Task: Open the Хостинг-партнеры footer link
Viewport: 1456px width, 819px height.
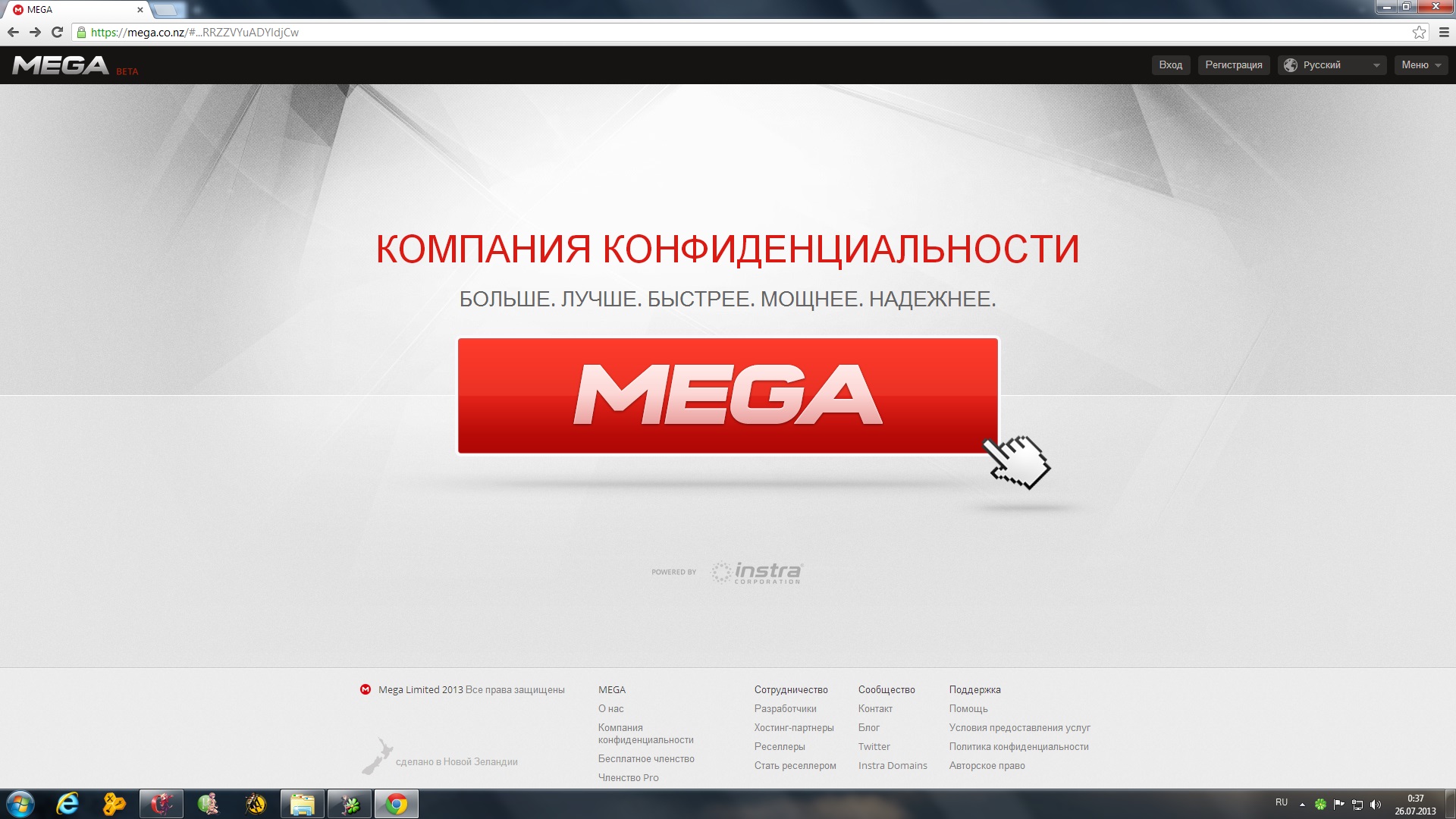Action: [x=794, y=728]
